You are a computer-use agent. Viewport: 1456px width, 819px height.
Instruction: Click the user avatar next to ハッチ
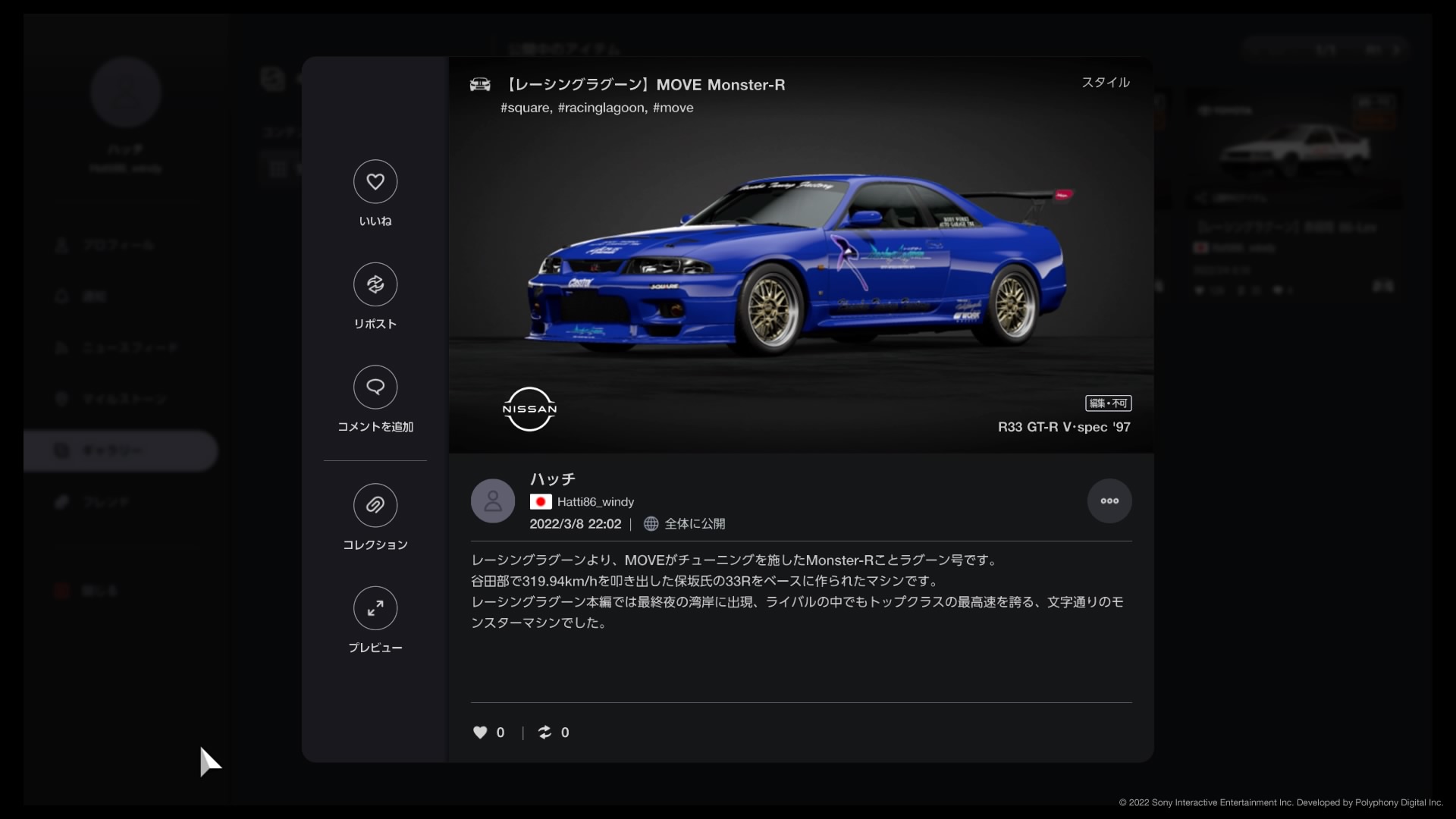493,500
